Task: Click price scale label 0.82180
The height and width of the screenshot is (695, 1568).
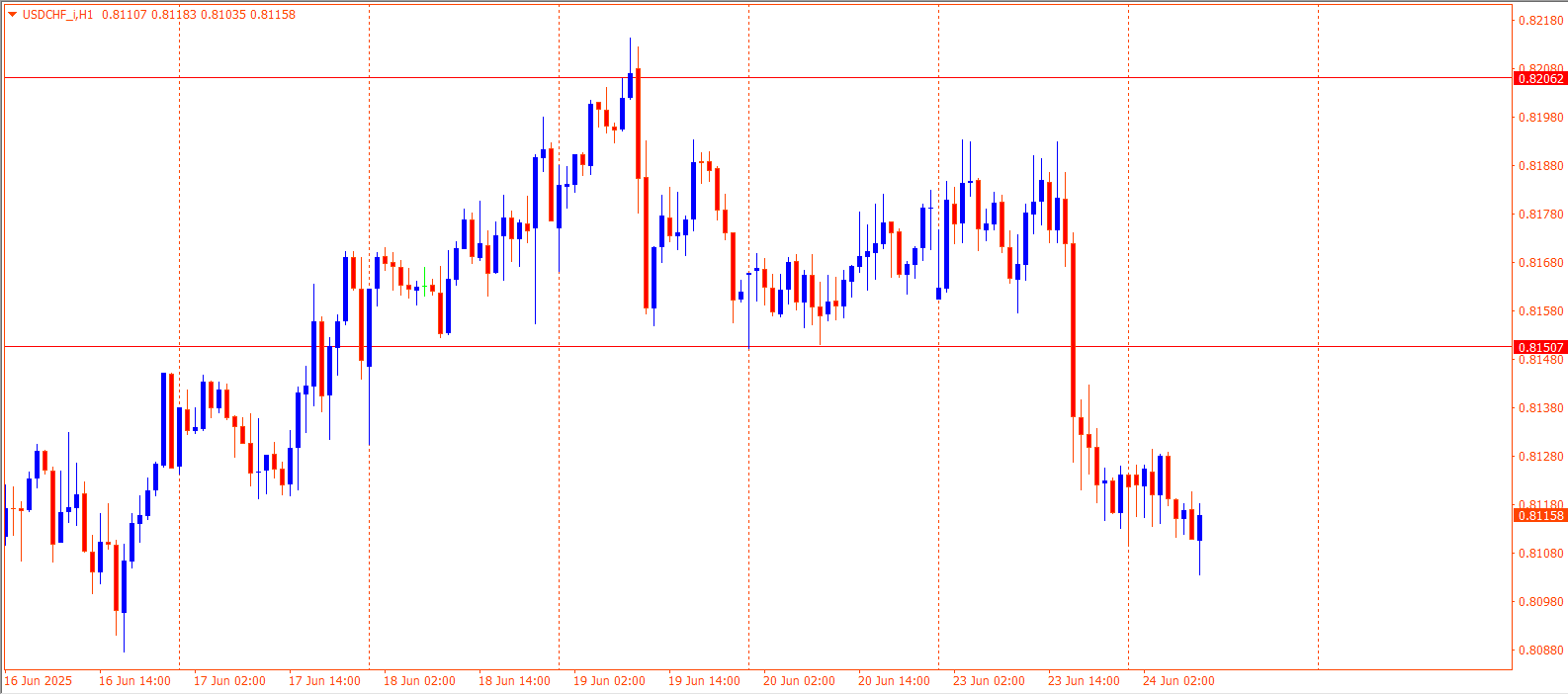Action: coord(1541,21)
